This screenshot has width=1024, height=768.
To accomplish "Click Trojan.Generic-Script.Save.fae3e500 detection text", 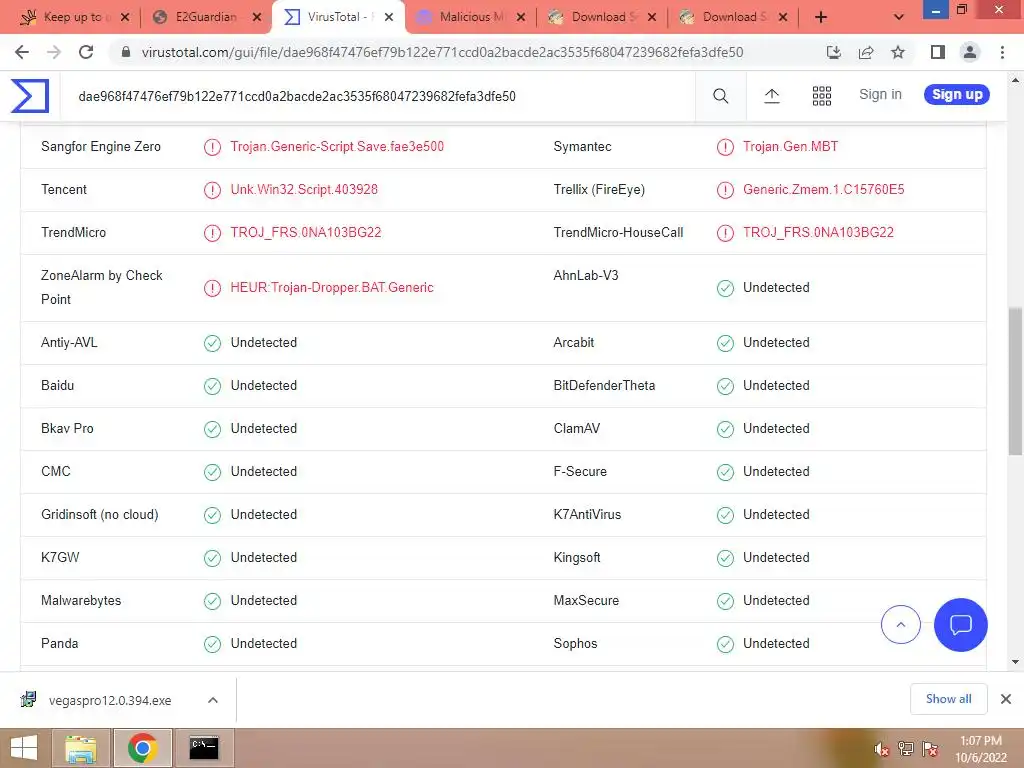I will tap(337, 147).
